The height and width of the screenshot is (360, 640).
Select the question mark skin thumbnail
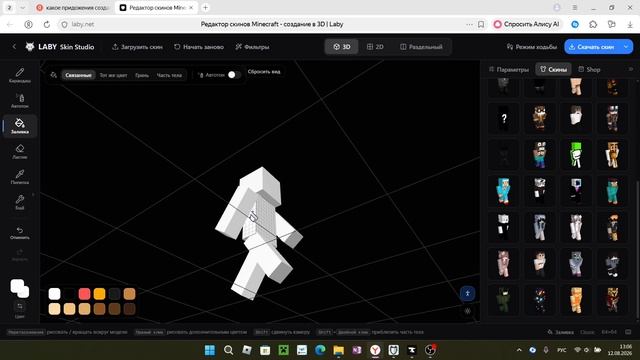click(x=504, y=118)
